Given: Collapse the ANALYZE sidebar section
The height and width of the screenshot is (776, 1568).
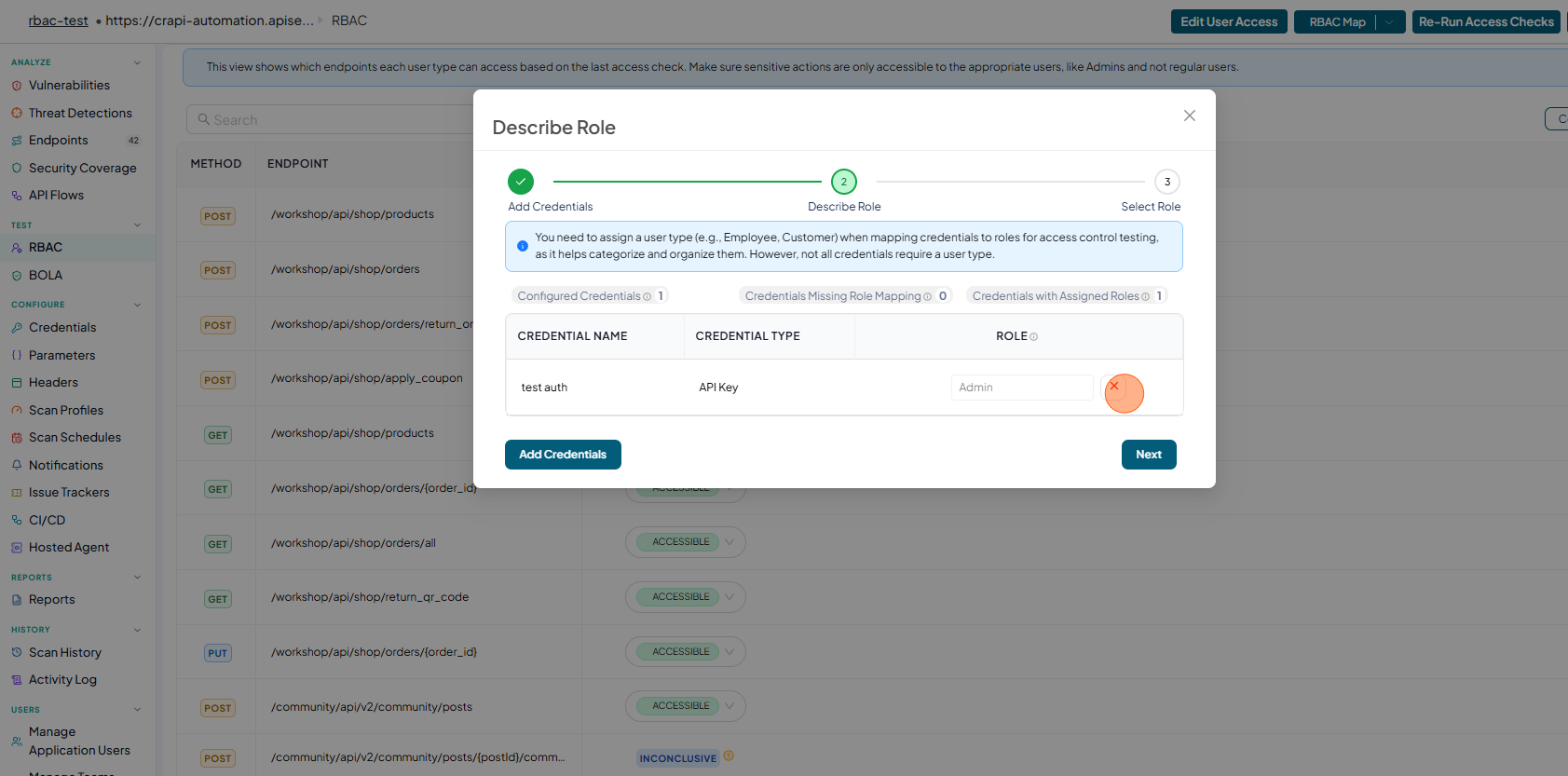Looking at the screenshot, I should coord(138,62).
